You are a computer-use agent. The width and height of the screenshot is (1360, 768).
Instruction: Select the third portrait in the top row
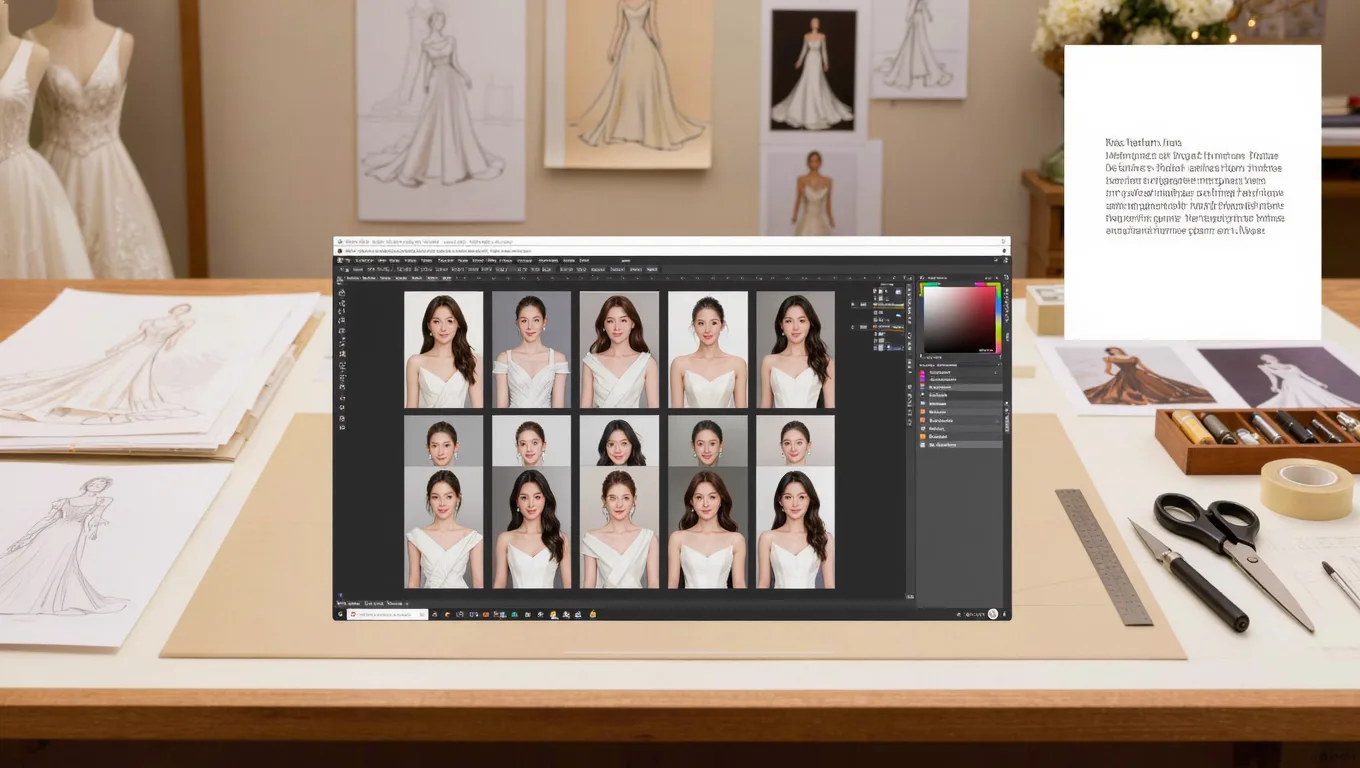coord(619,349)
